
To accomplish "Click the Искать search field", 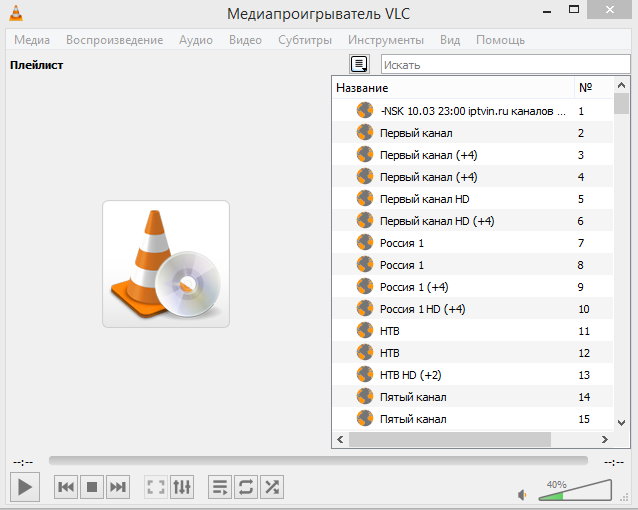I will point(505,64).
